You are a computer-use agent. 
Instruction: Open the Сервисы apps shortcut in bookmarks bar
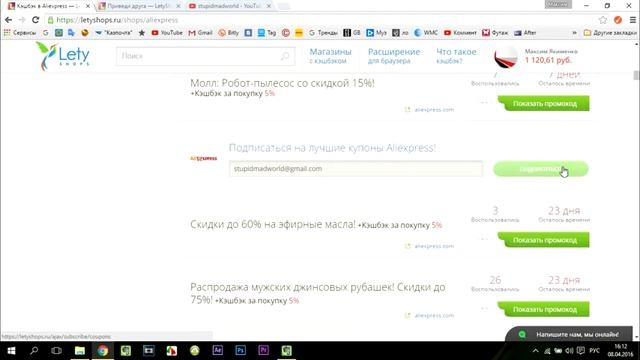tap(20, 33)
